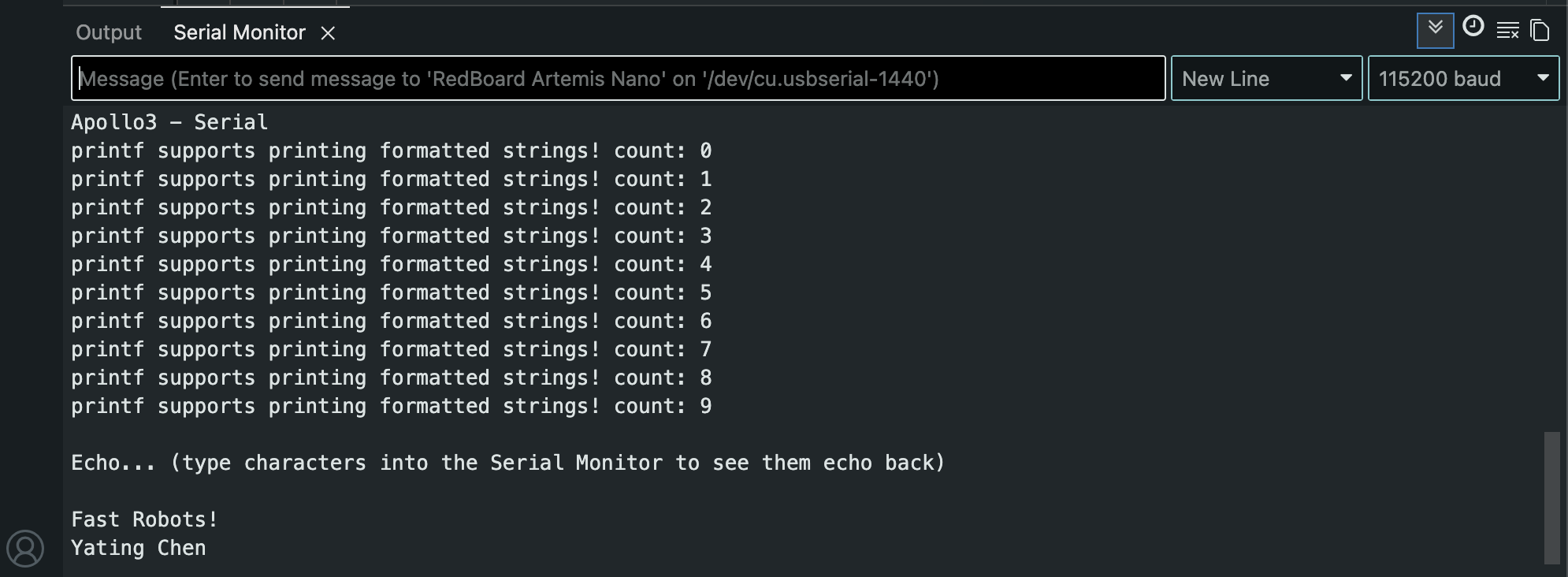Click the output line ending 'count: 0'
The width and height of the screenshot is (1568, 577).
(x=391, y=151)
